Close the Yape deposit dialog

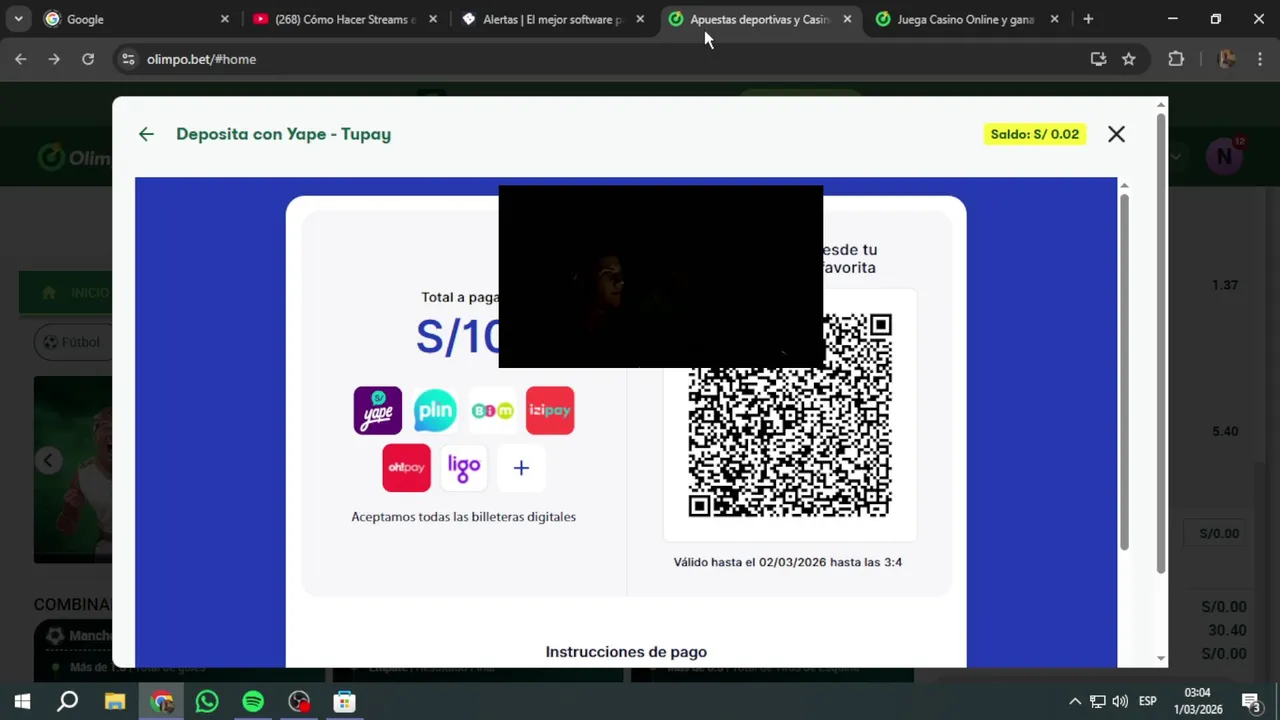point(1116,134)
